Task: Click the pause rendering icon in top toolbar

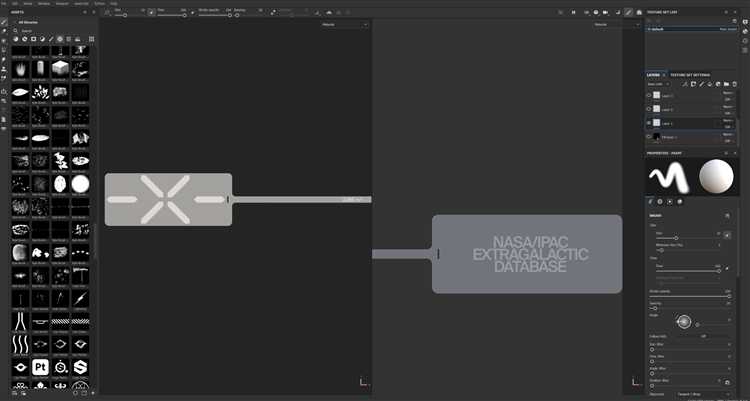Action: point(574,12)
